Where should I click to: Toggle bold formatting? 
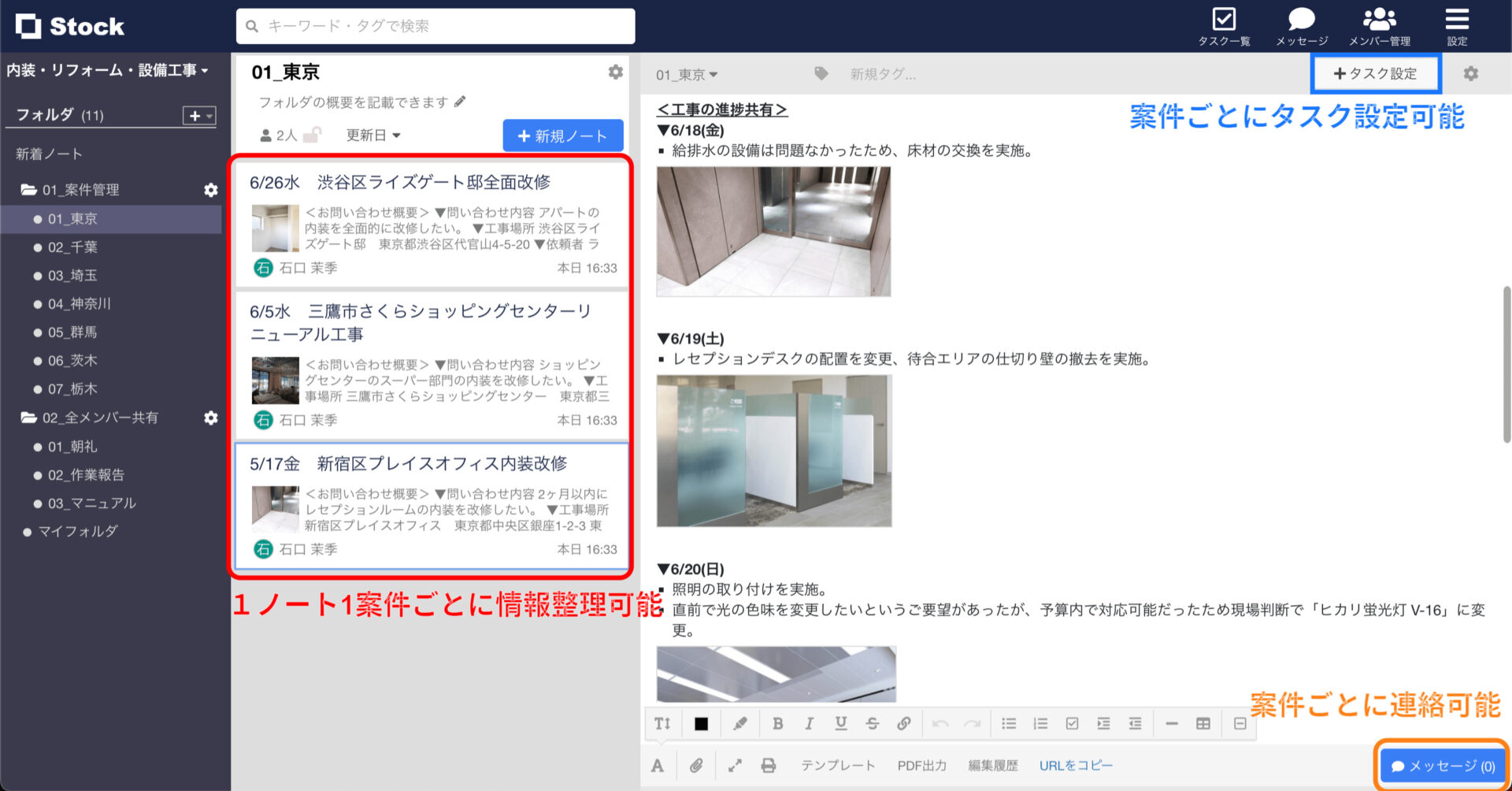(777, 723)
